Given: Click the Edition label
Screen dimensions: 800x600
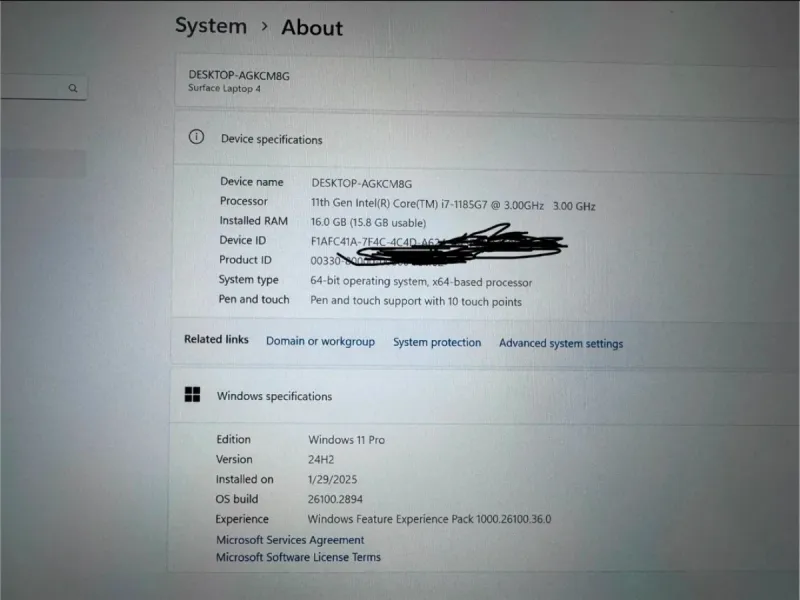Looking at the screenshot, I should (233, 439).
